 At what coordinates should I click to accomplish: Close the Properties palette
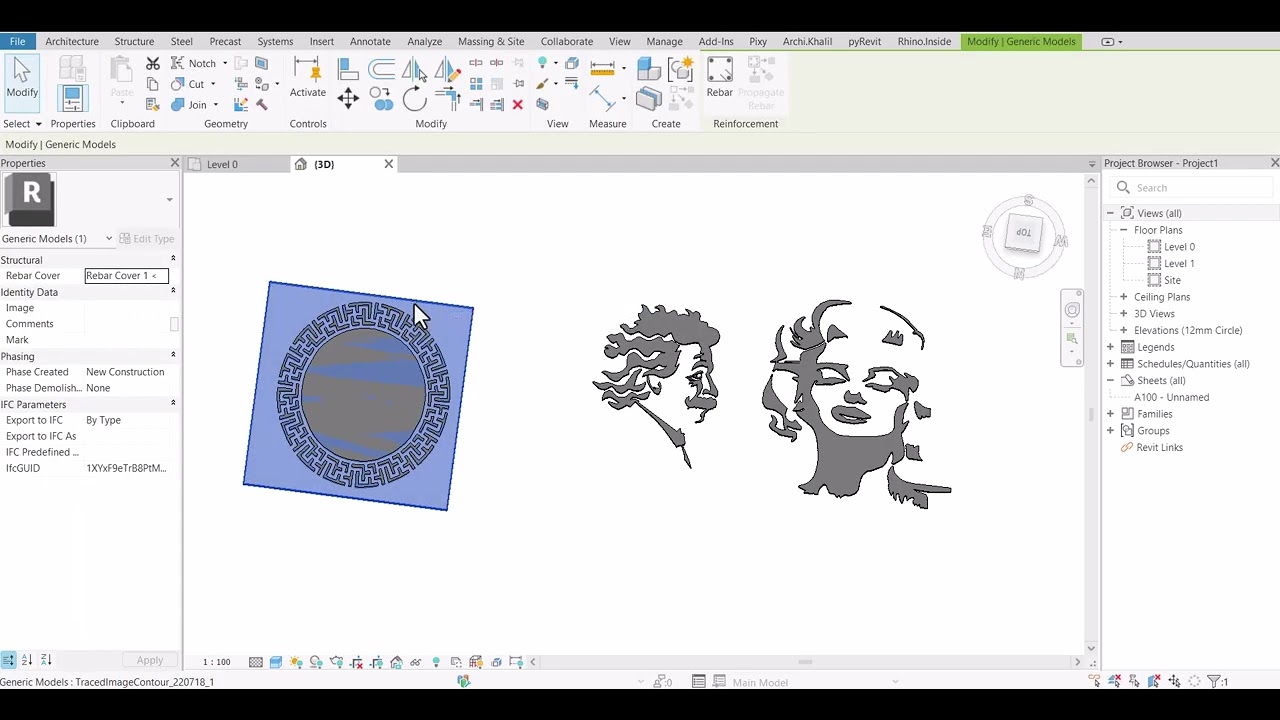coord(175,163)
